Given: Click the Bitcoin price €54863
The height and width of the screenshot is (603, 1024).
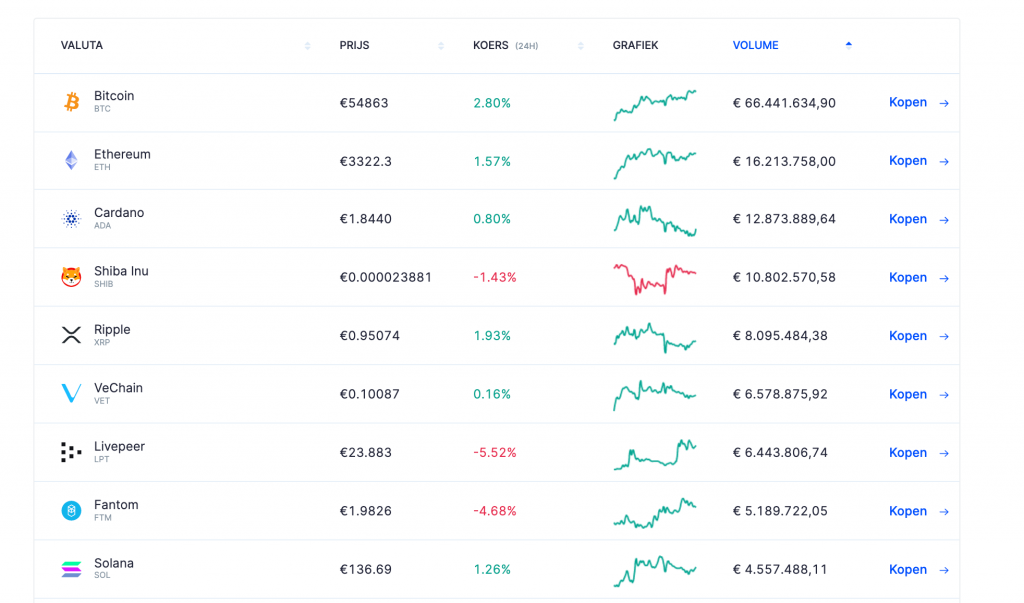Looking at the screenshot, I should coord(364,103).
